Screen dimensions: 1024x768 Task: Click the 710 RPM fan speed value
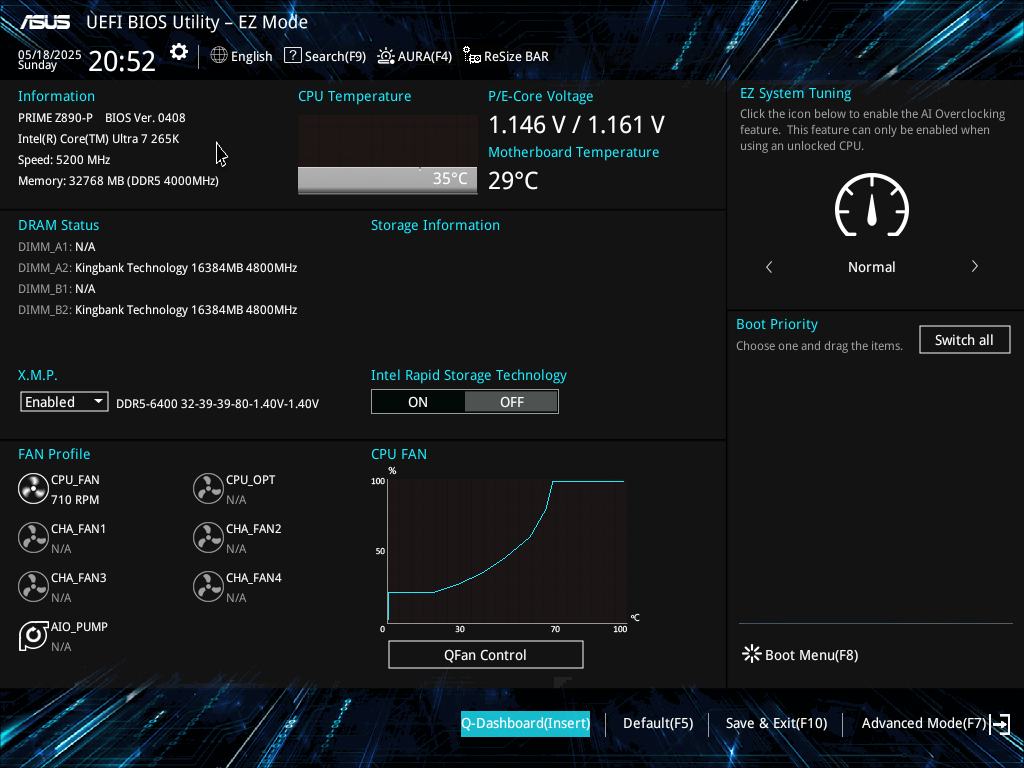click(x=75, y=500)
